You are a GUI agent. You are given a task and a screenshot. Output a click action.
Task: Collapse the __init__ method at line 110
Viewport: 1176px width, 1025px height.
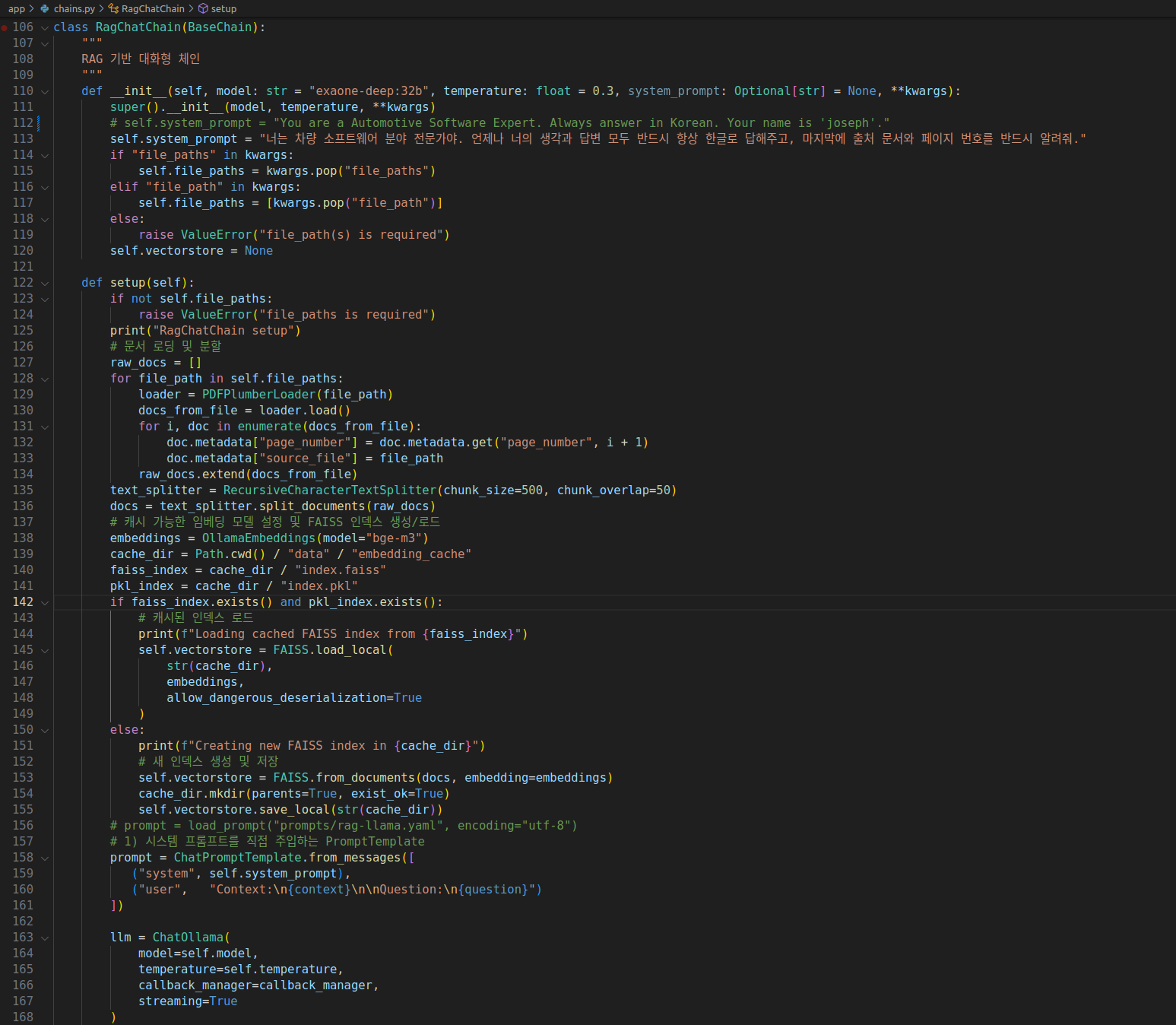(x=45, y=91)
